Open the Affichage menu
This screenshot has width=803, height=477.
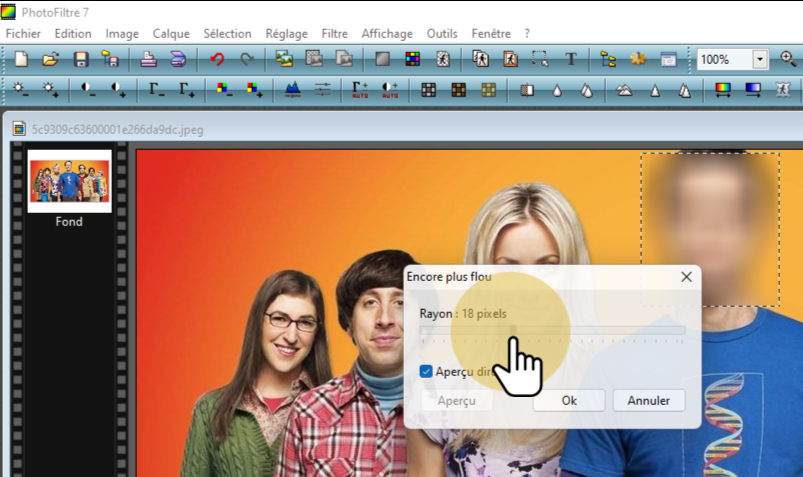387,34
